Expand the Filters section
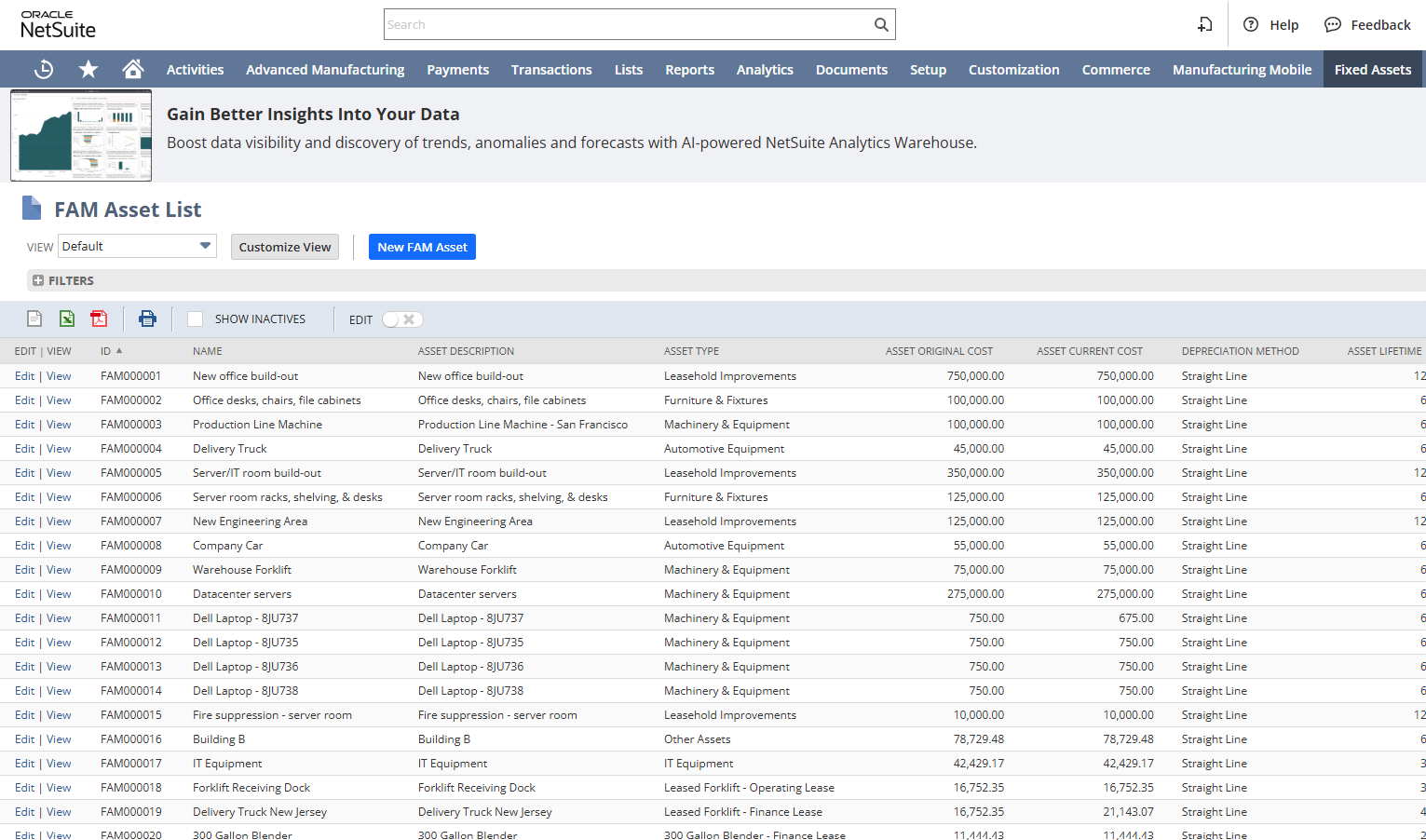Screen dimensions: 1426x840 [x=37, y=280]
